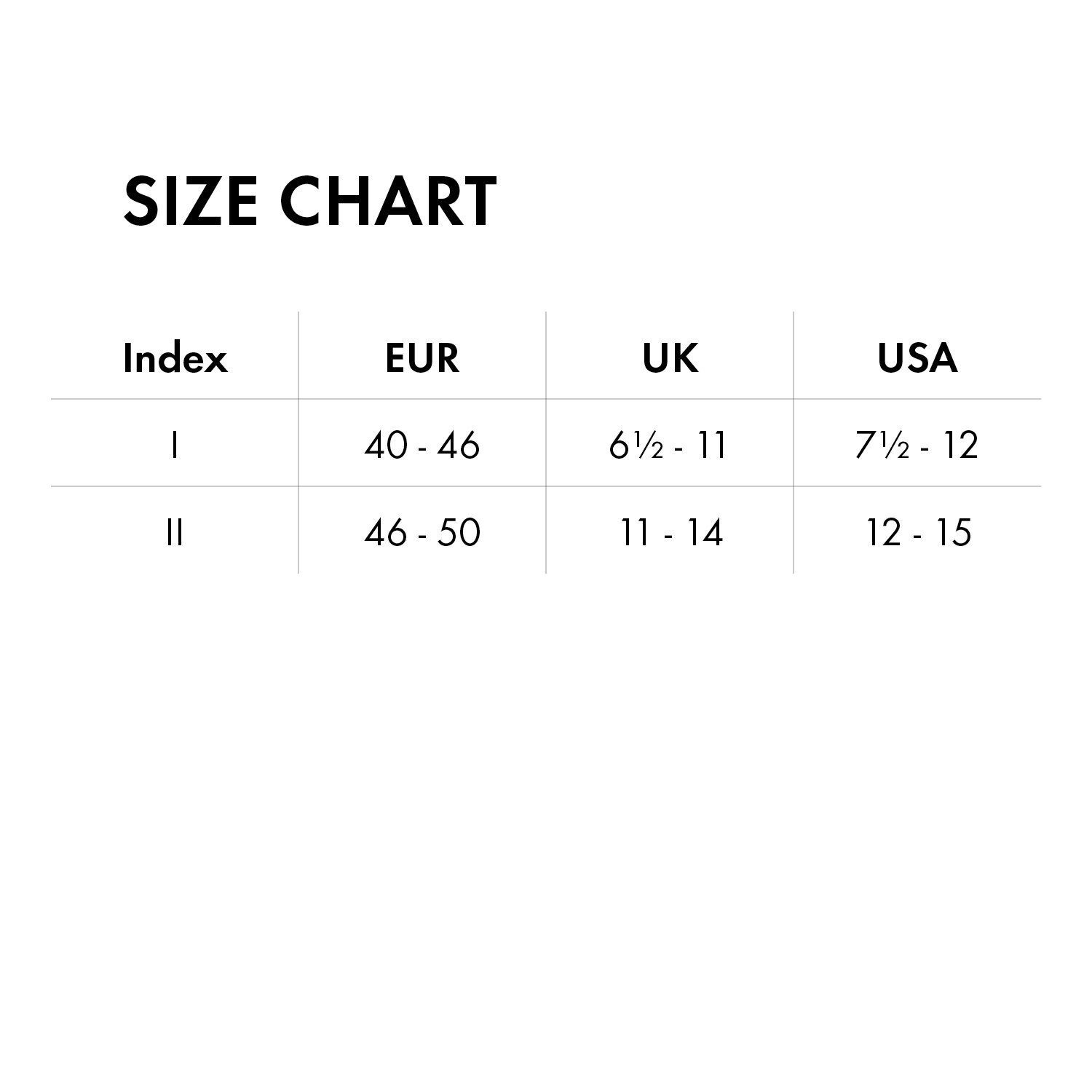Click the word SIZE in the title
Viewport: 1092px width, 1092px height.
tap(191, 200)
